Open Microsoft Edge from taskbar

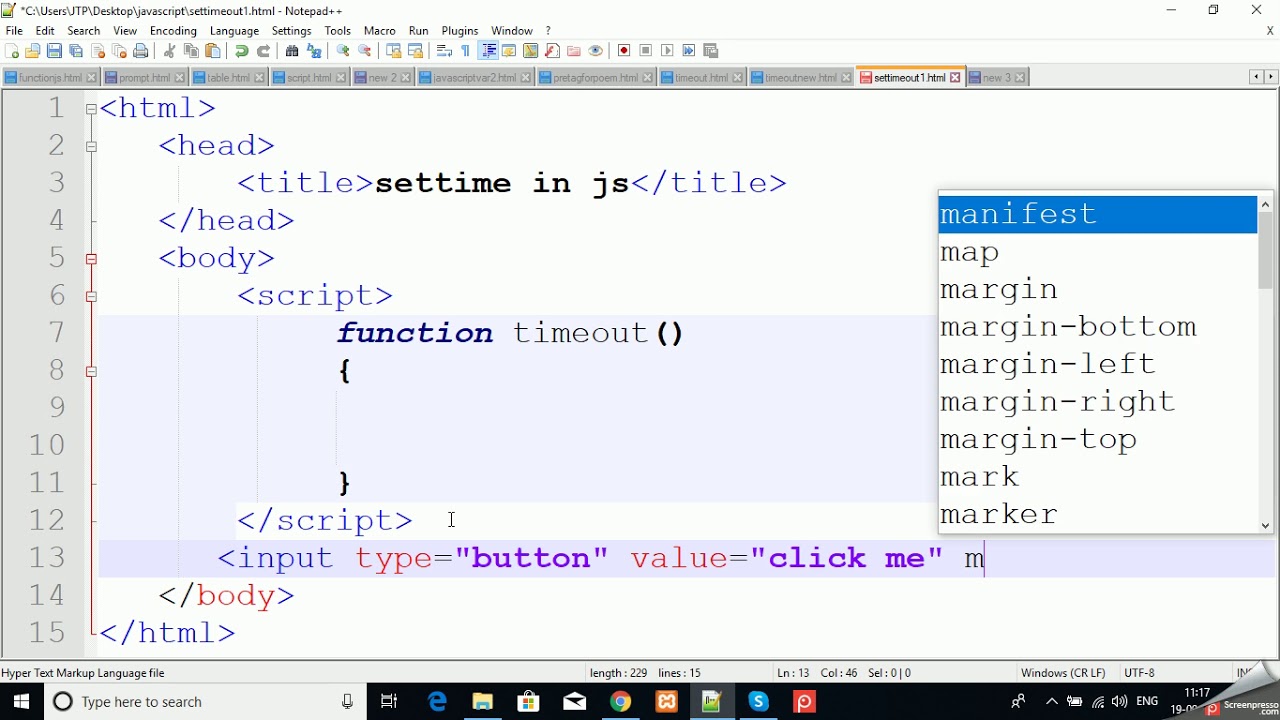tap(437, 702)
